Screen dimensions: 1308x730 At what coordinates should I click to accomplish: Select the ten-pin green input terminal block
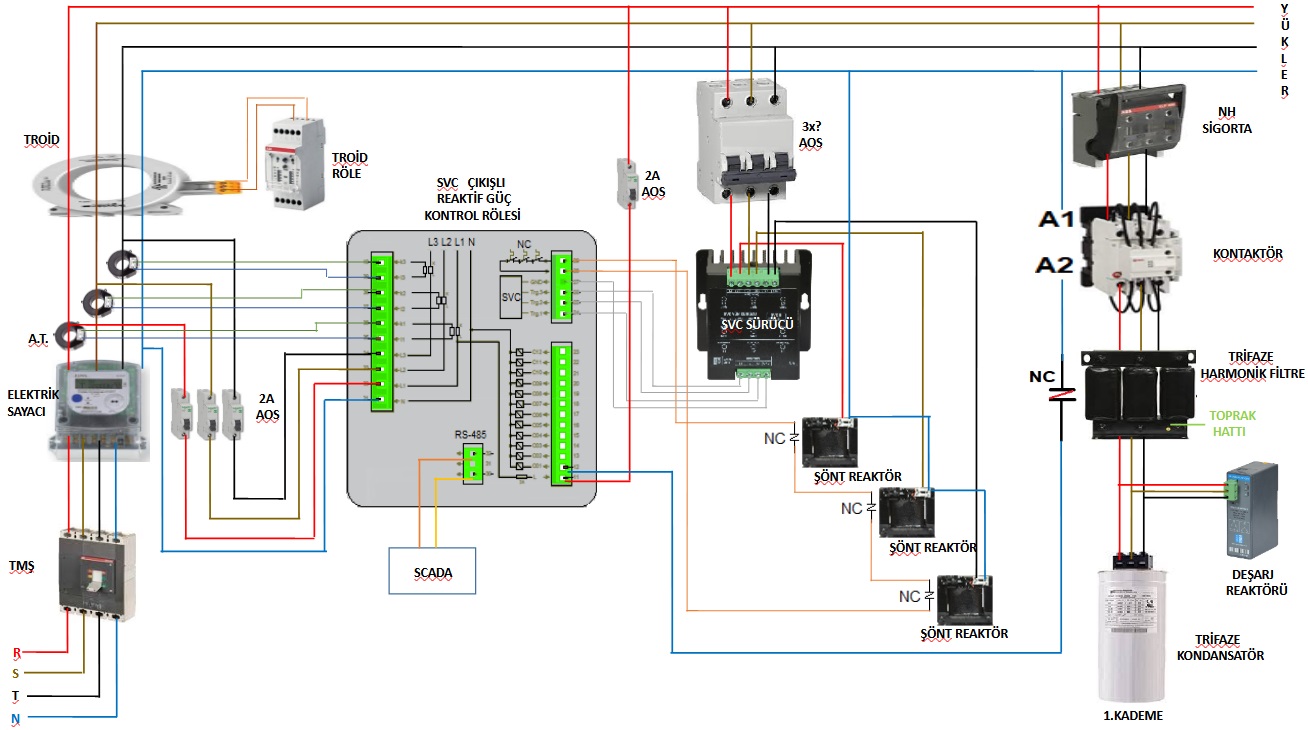pos(380,331)
